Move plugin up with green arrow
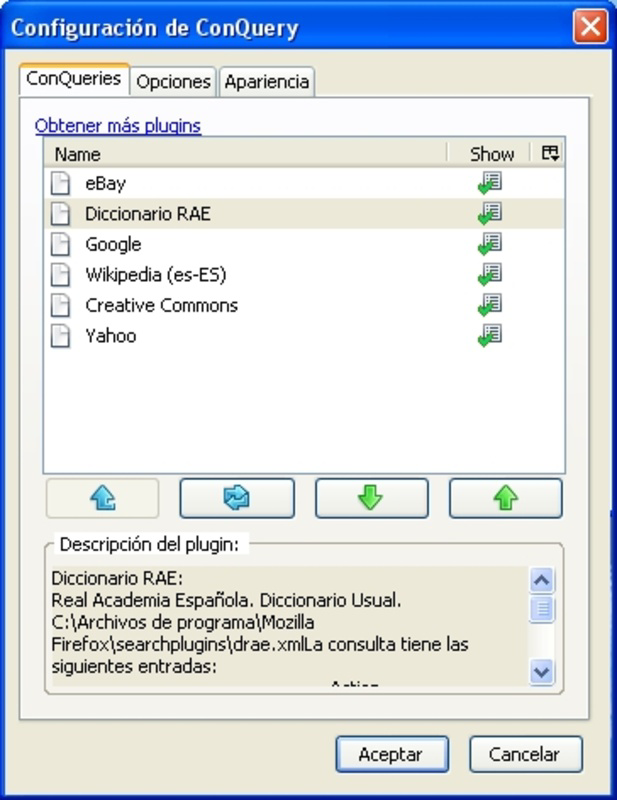This screenshot has width=617, height=800. coord(506,498)
